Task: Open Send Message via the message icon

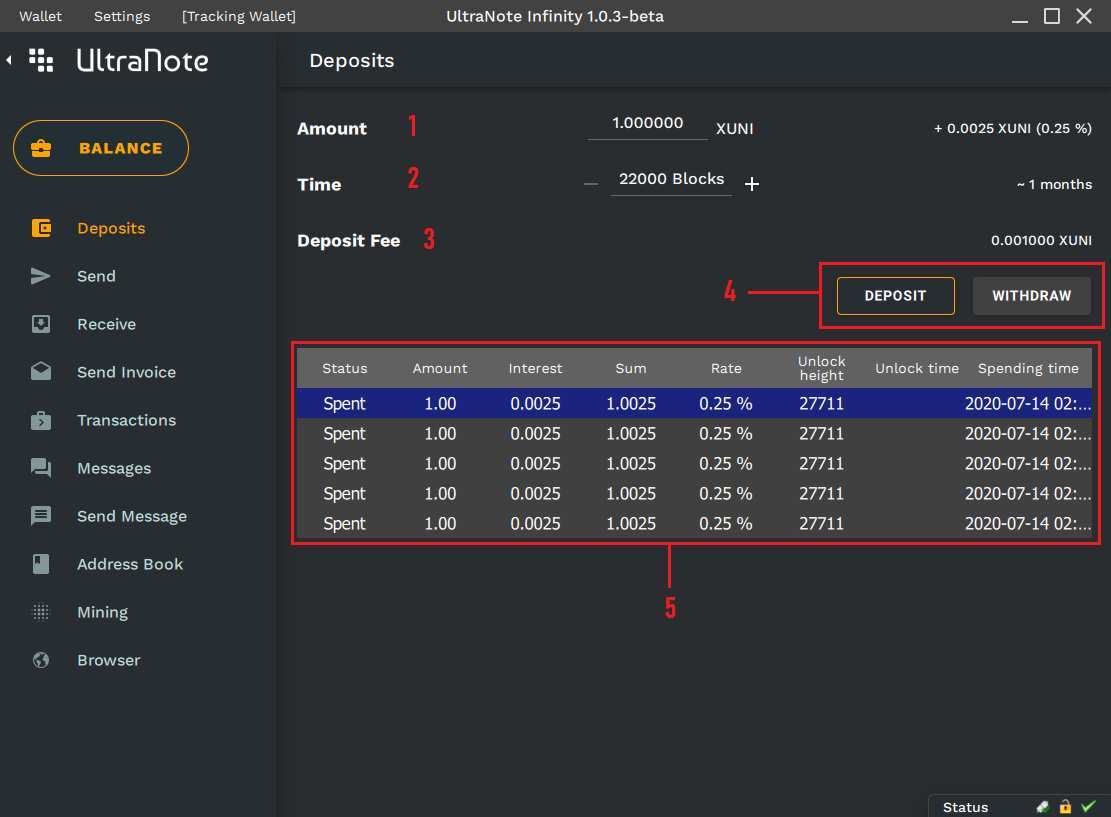Action: tap(41, 516)
